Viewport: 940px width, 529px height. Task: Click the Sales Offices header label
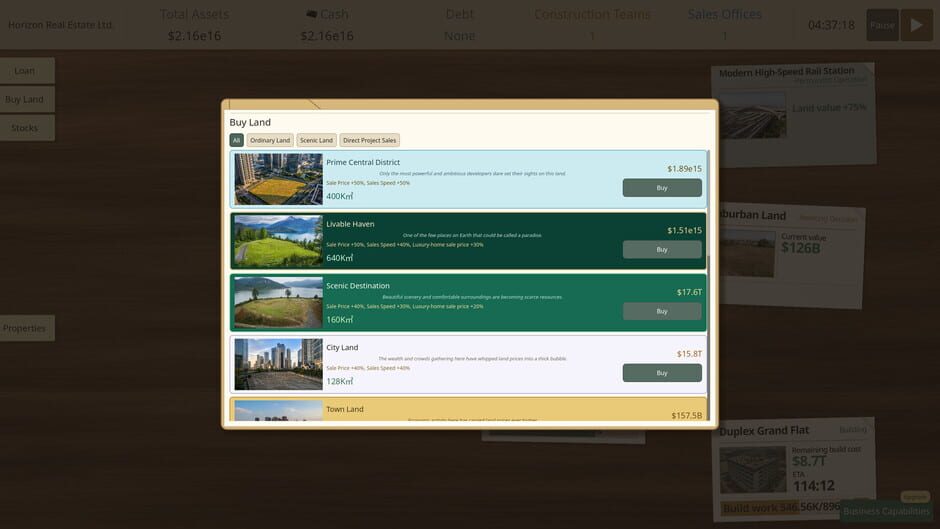pyautogui.click(x=725, y=14)
